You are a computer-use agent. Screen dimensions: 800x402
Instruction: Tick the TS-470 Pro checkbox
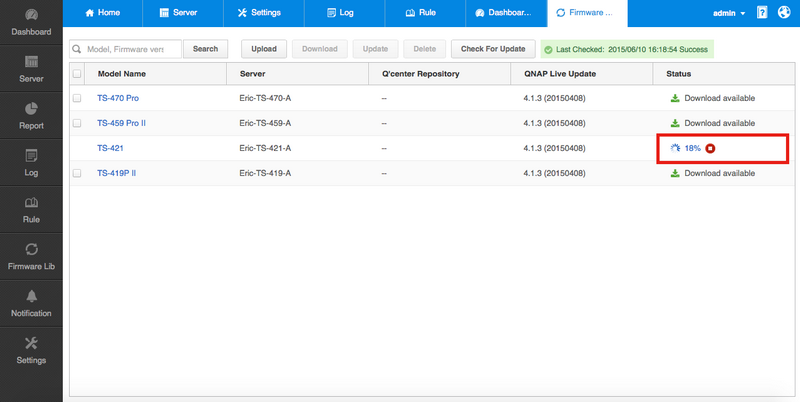pyautogui.click(x=77, y=98)
